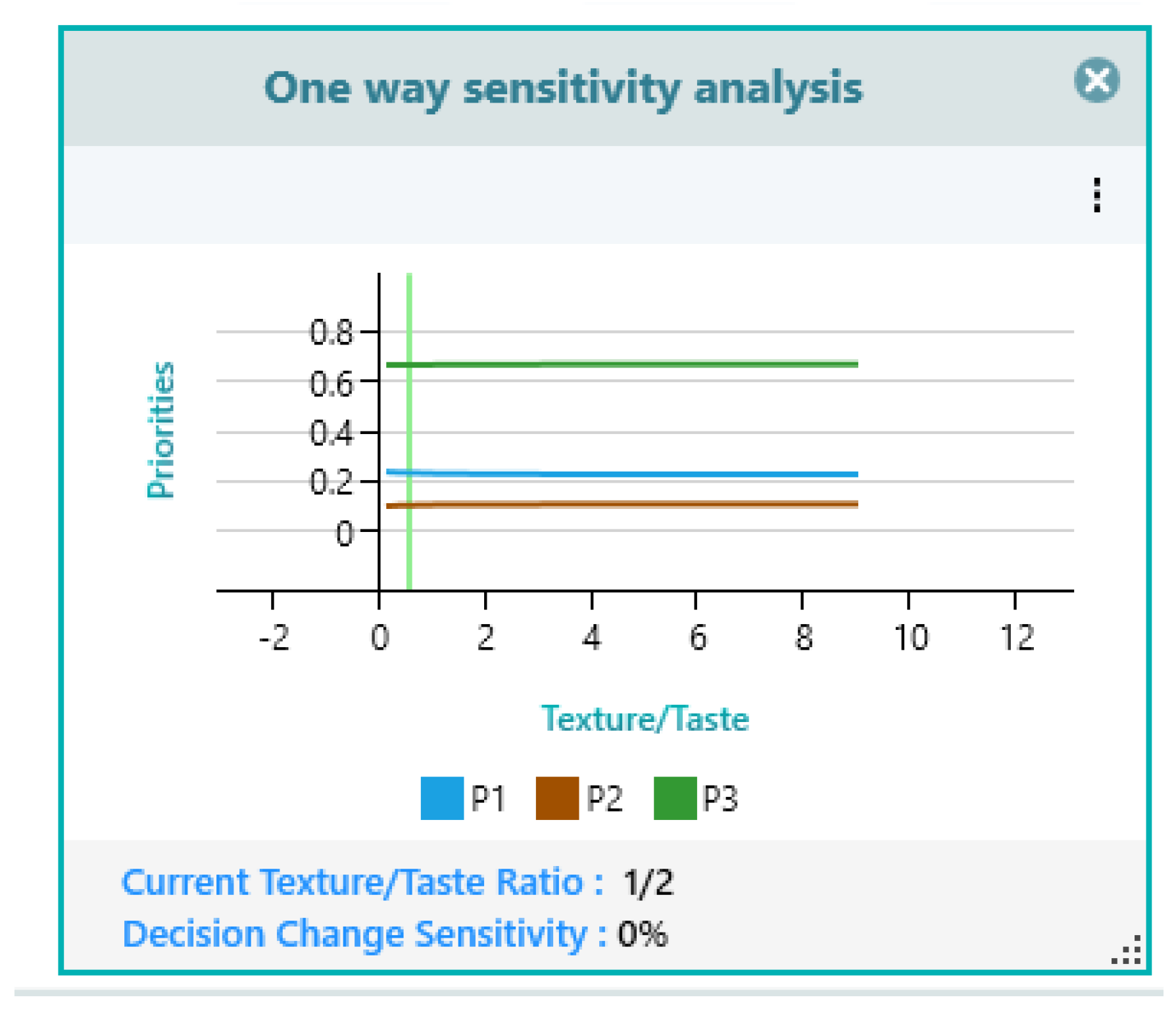1176x1014 pixels.
Task: Toggle P3 series via green legend swatch
Action: pos(675,798)
